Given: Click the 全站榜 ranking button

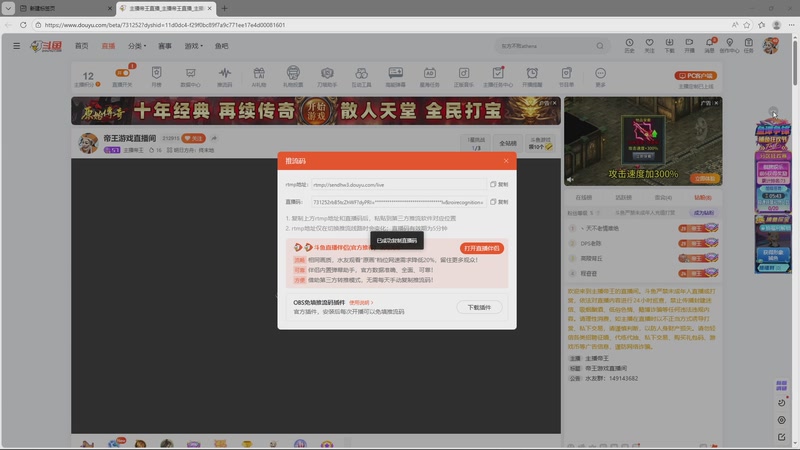Looking at the screenshot, I should 508,143.
